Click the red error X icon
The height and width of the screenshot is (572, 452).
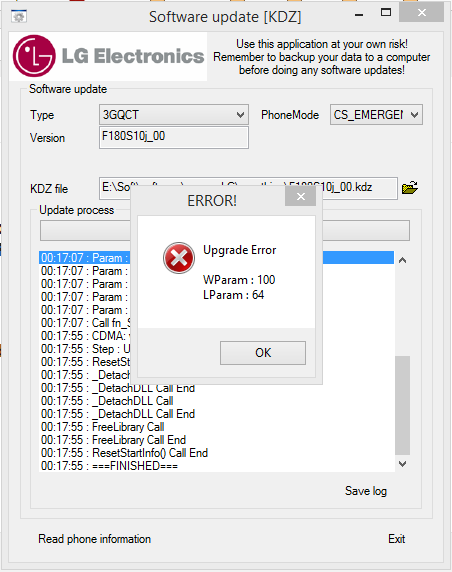coord(179,258)
